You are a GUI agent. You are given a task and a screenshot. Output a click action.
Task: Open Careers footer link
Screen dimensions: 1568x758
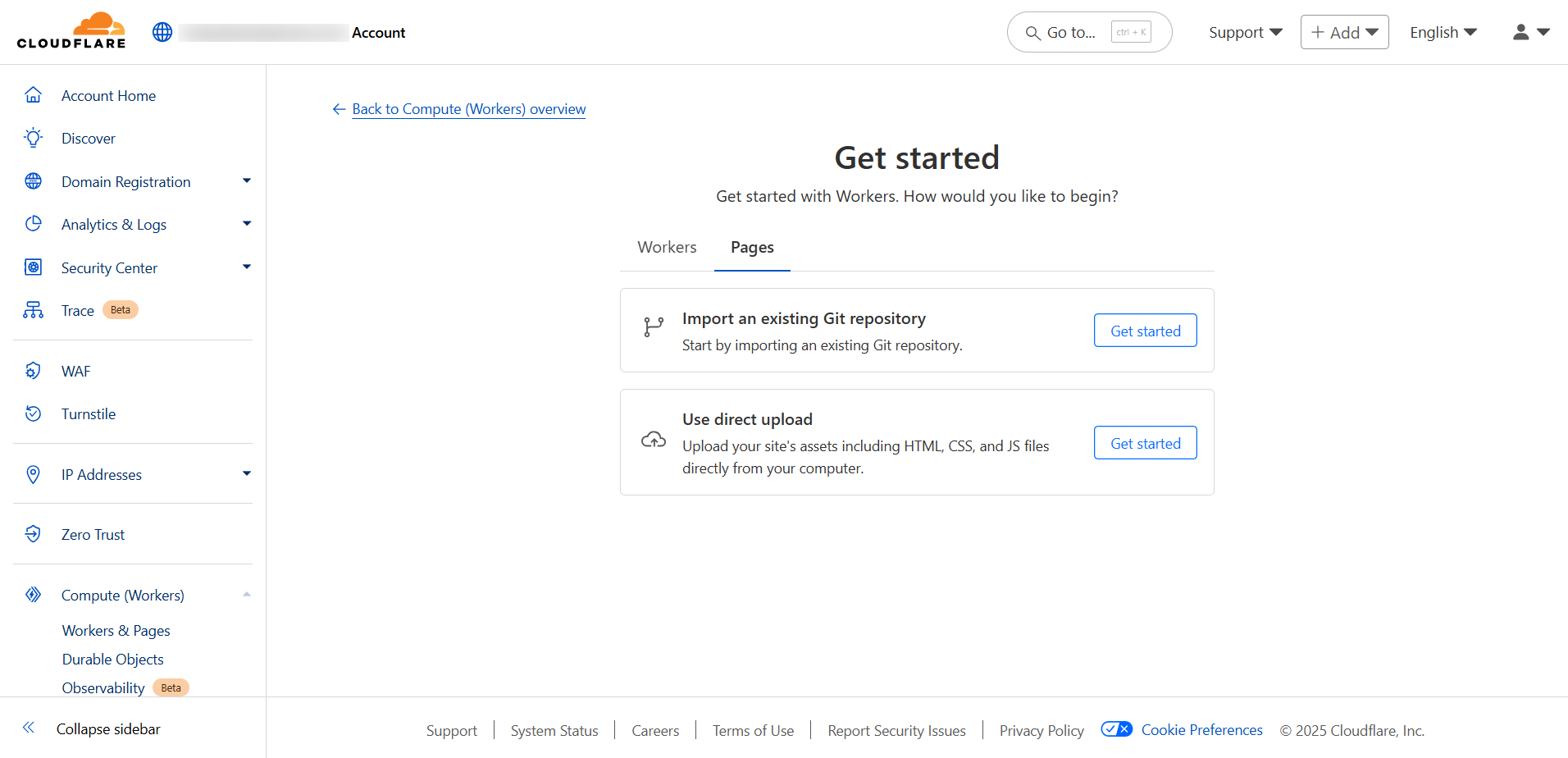coord(655,730)
